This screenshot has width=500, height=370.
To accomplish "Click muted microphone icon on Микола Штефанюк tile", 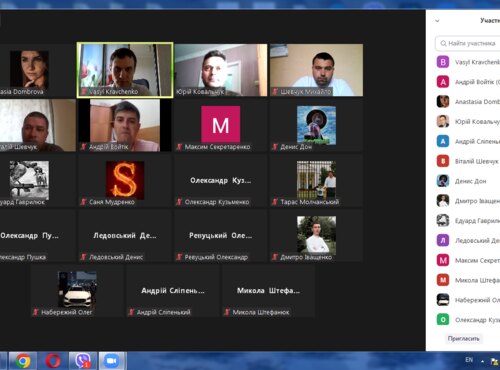I will coord(227,312).
